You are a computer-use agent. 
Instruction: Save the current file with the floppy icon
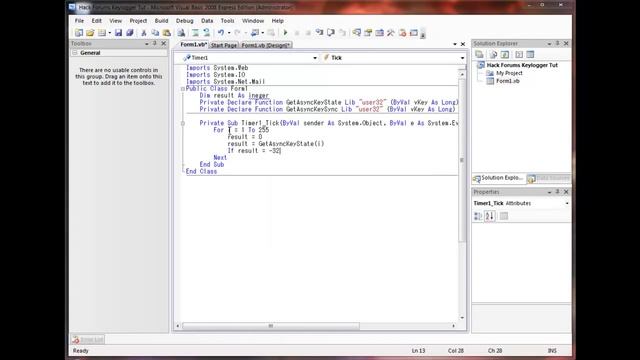coord(118,33)
